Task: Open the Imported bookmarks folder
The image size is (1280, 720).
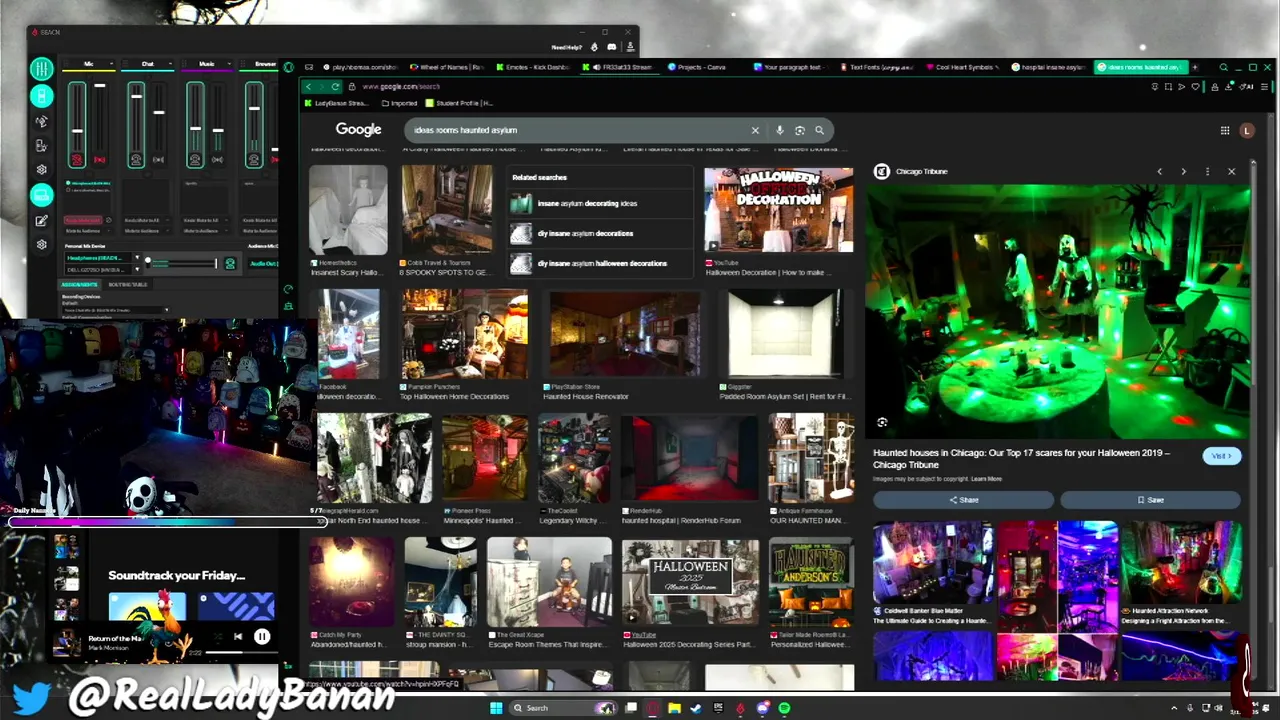Action: tap(399, 103)
